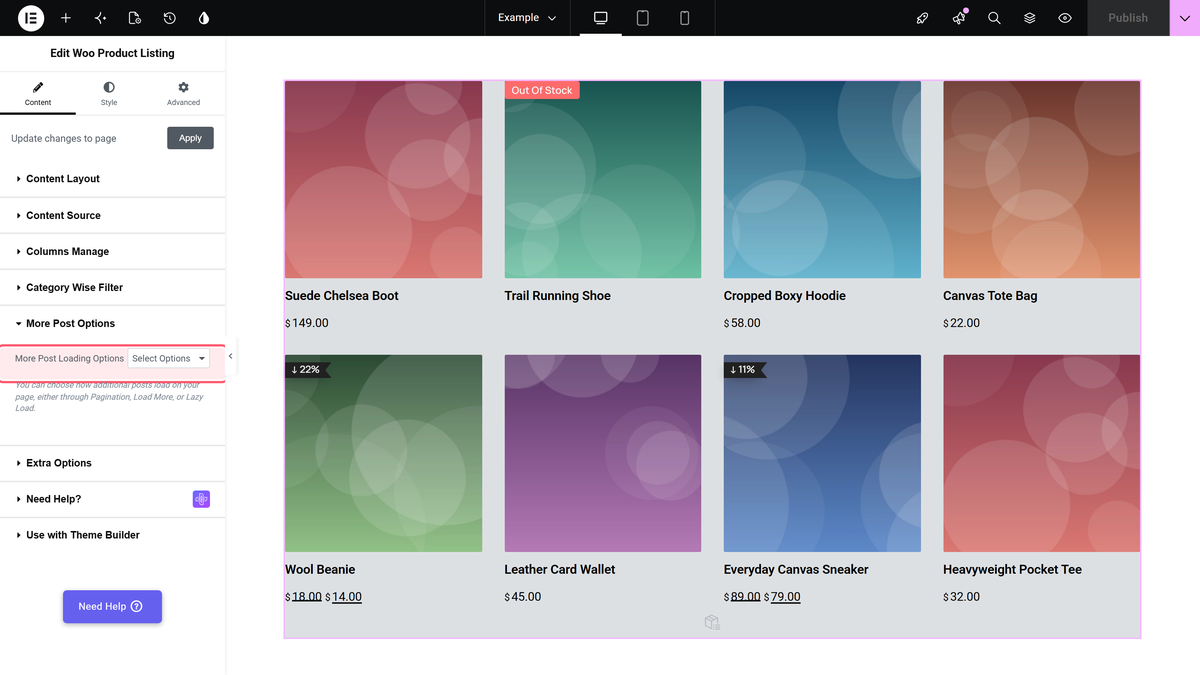The height and width of the screenshot is (675, 1200).
Task: Click the Trail Running Shoe product image
Action: [x=603, y=180]
